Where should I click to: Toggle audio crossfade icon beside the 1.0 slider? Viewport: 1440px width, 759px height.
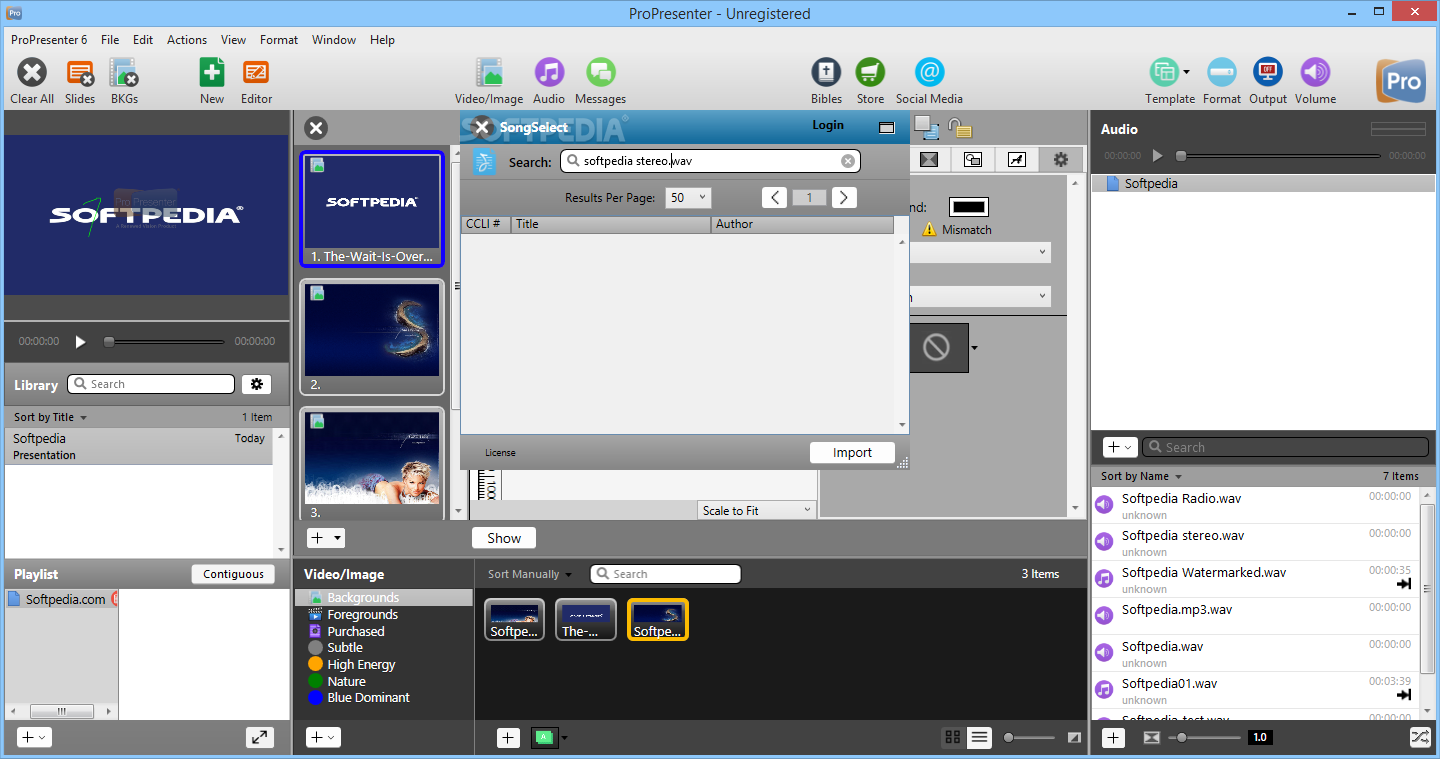pyautogui.click(x=1151, y=737)
